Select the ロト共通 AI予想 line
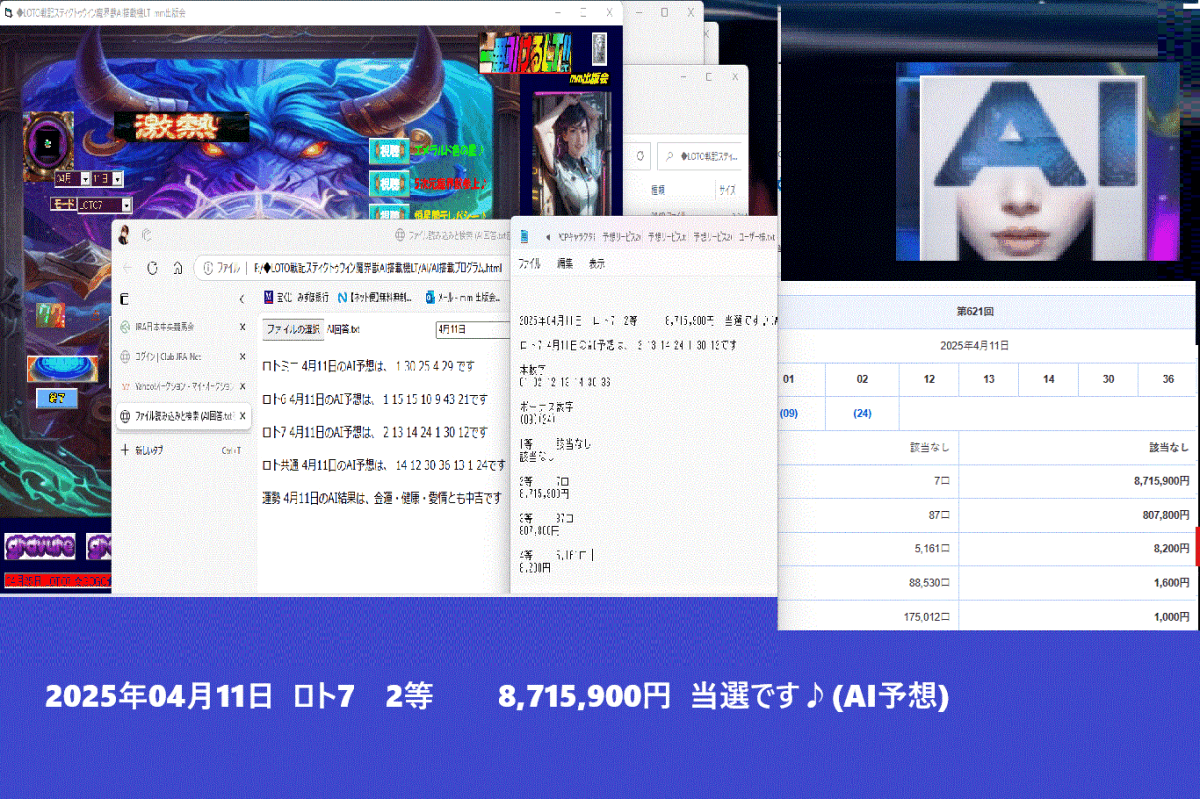This screenshot has height=799, width=1200. click(x=383, y=465)
